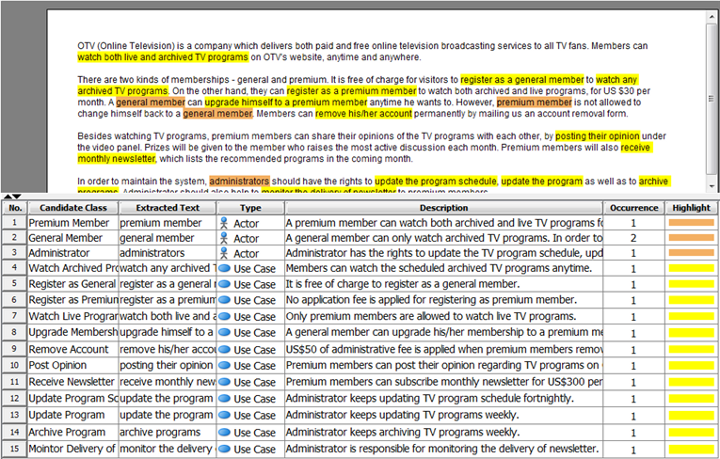The image size is (720, 459).
Task: Click the Use Case icon in row 12
Action: (224, 398)
